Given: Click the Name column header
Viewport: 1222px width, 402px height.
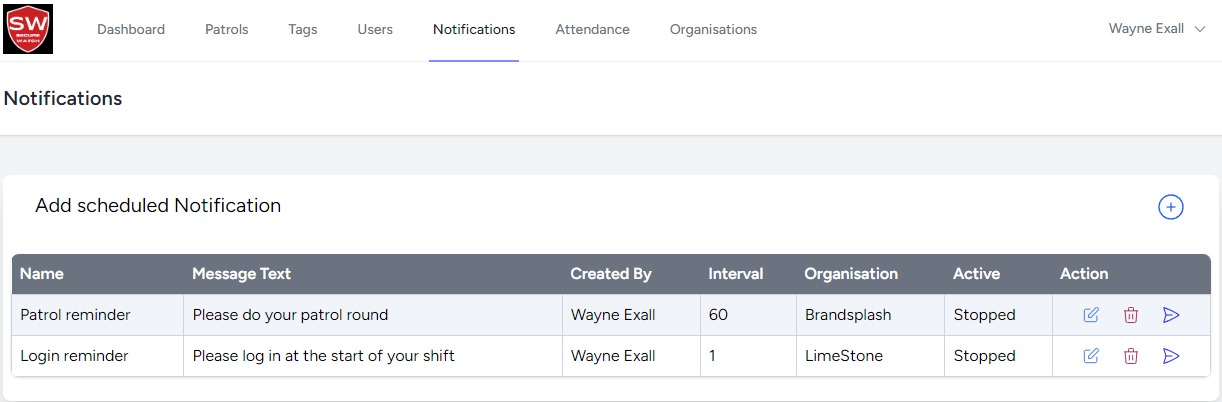Looking at the screenshot, I should 42,274.
